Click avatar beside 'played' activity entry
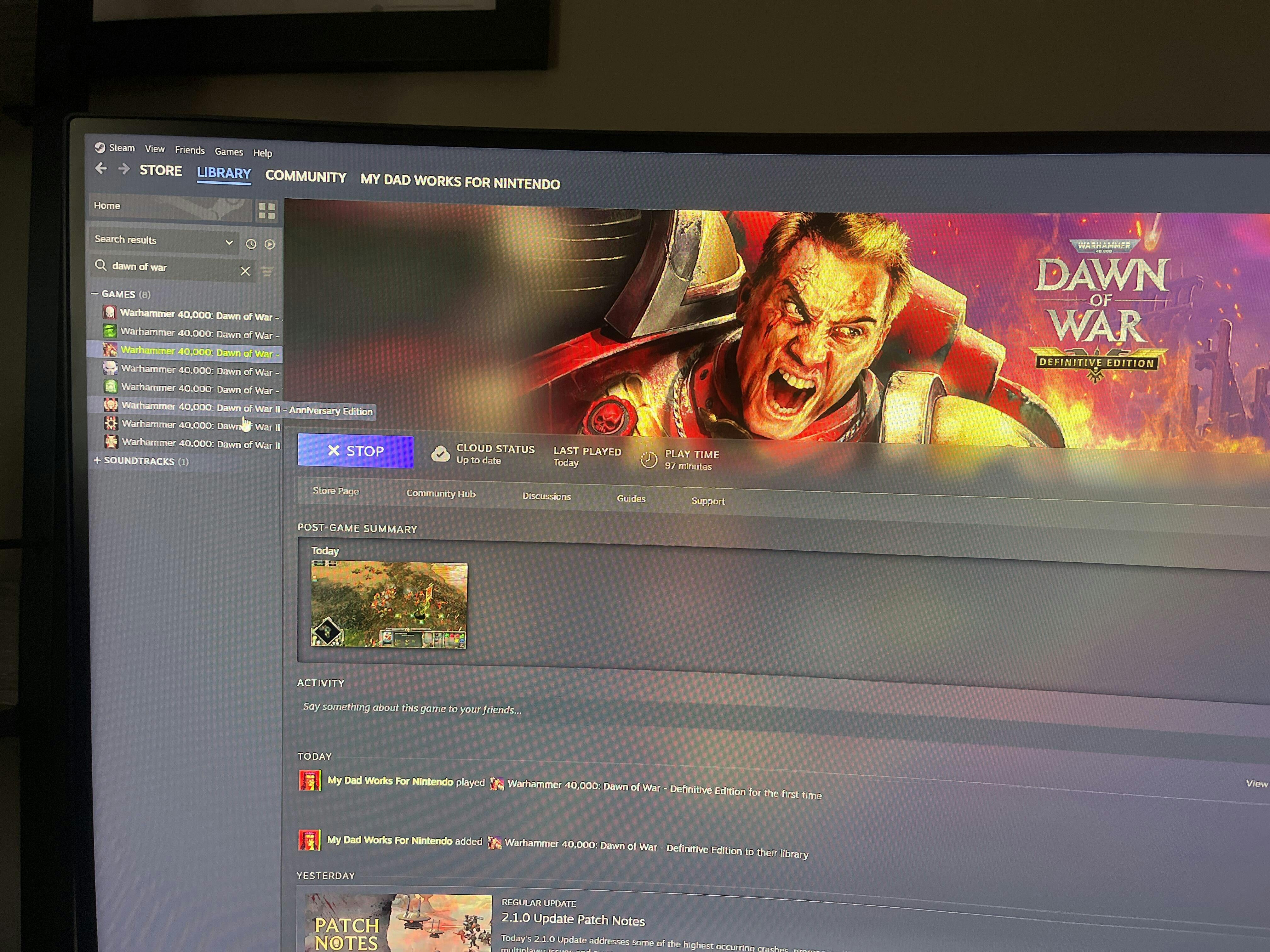 click(x=309, y=780)
